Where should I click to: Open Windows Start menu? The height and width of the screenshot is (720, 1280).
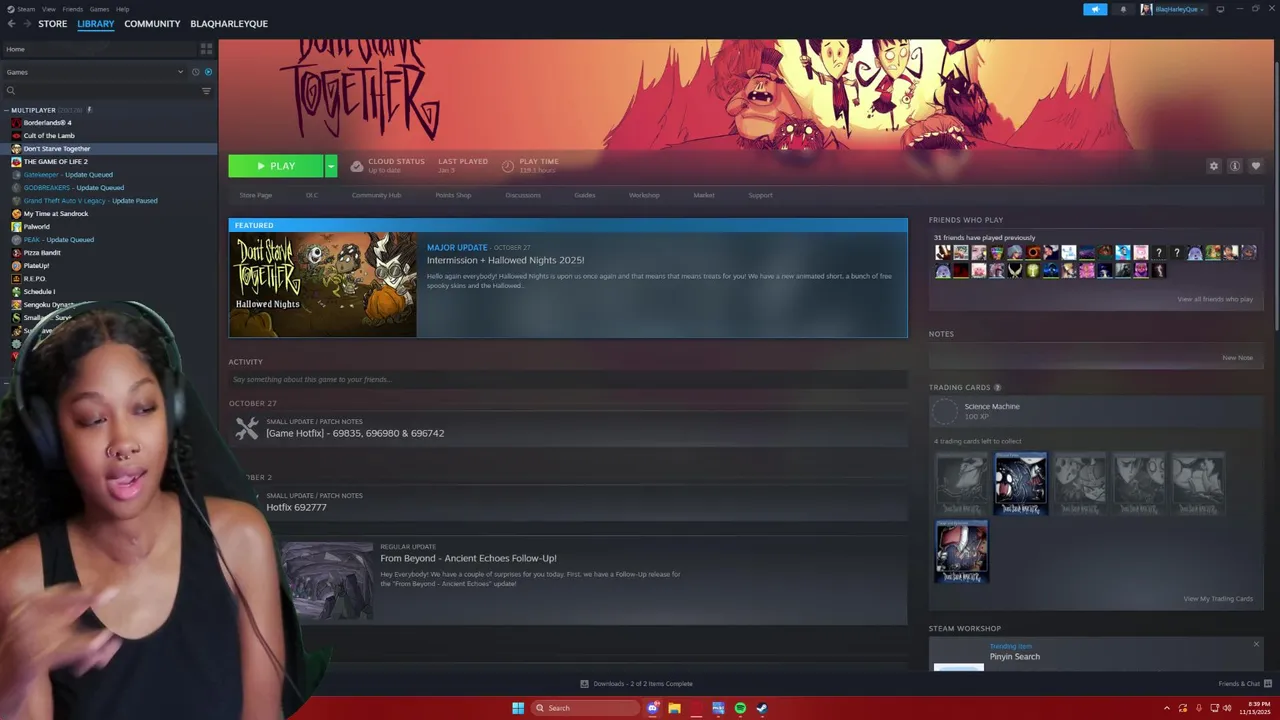pos(518,708)
